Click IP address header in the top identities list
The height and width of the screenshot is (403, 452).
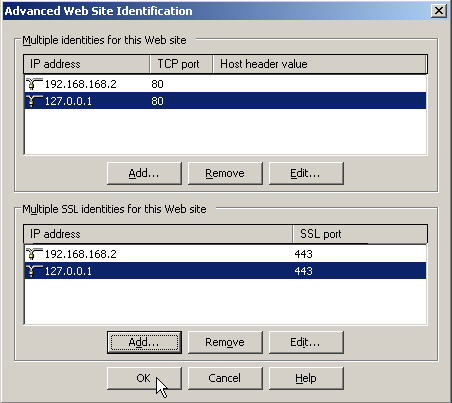click(87, 64)
